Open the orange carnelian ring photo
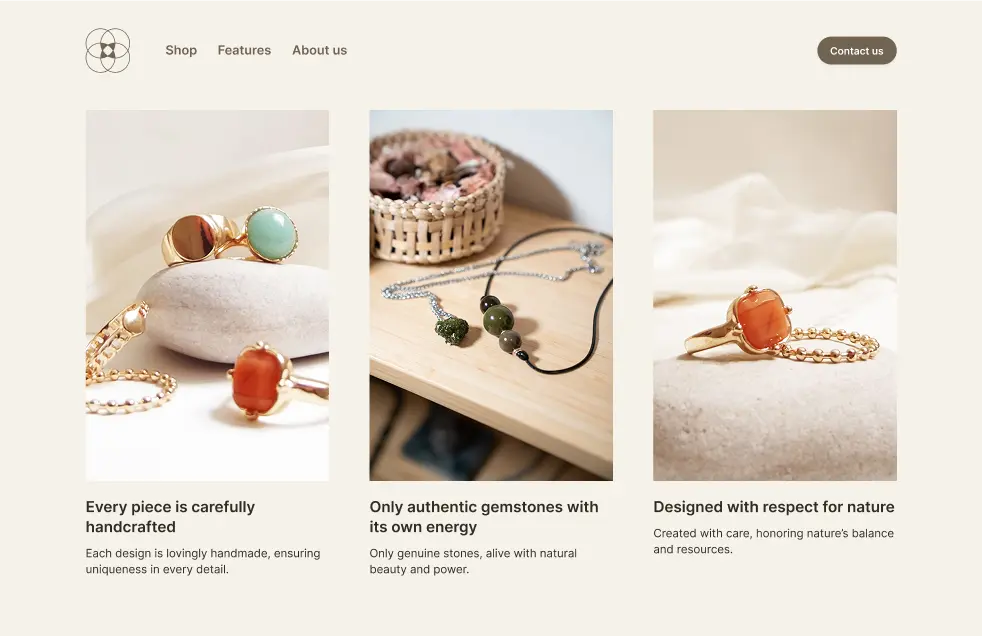The image size is (982, 636). point(775,295)
